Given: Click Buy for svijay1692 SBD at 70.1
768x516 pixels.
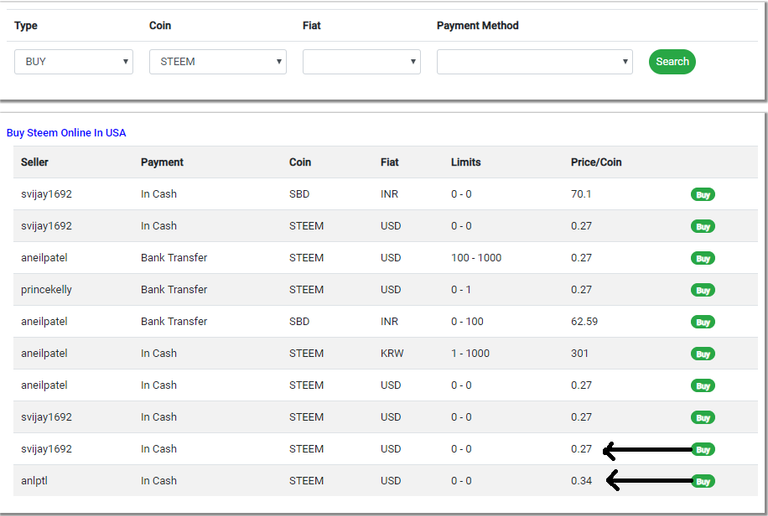Looking at the screenshot, I should [x=703, y=195].
